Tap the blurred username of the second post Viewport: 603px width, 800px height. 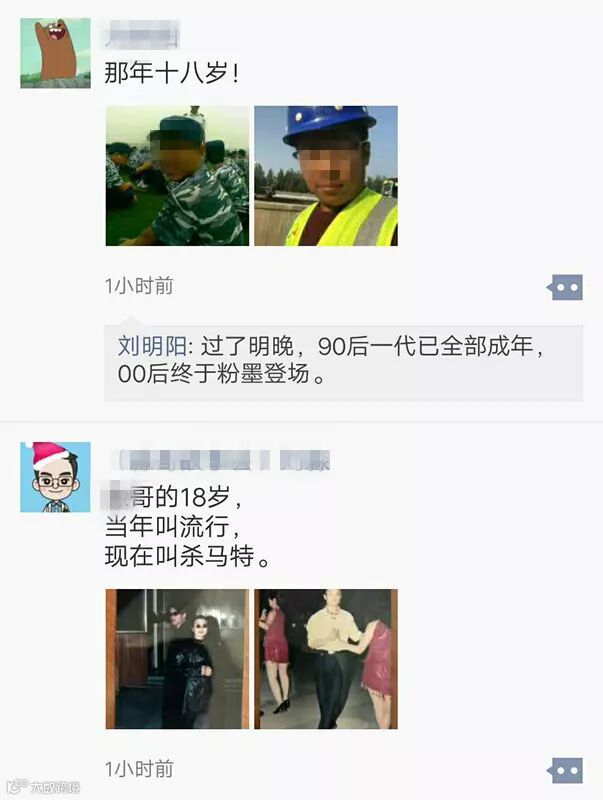point(221,460)
